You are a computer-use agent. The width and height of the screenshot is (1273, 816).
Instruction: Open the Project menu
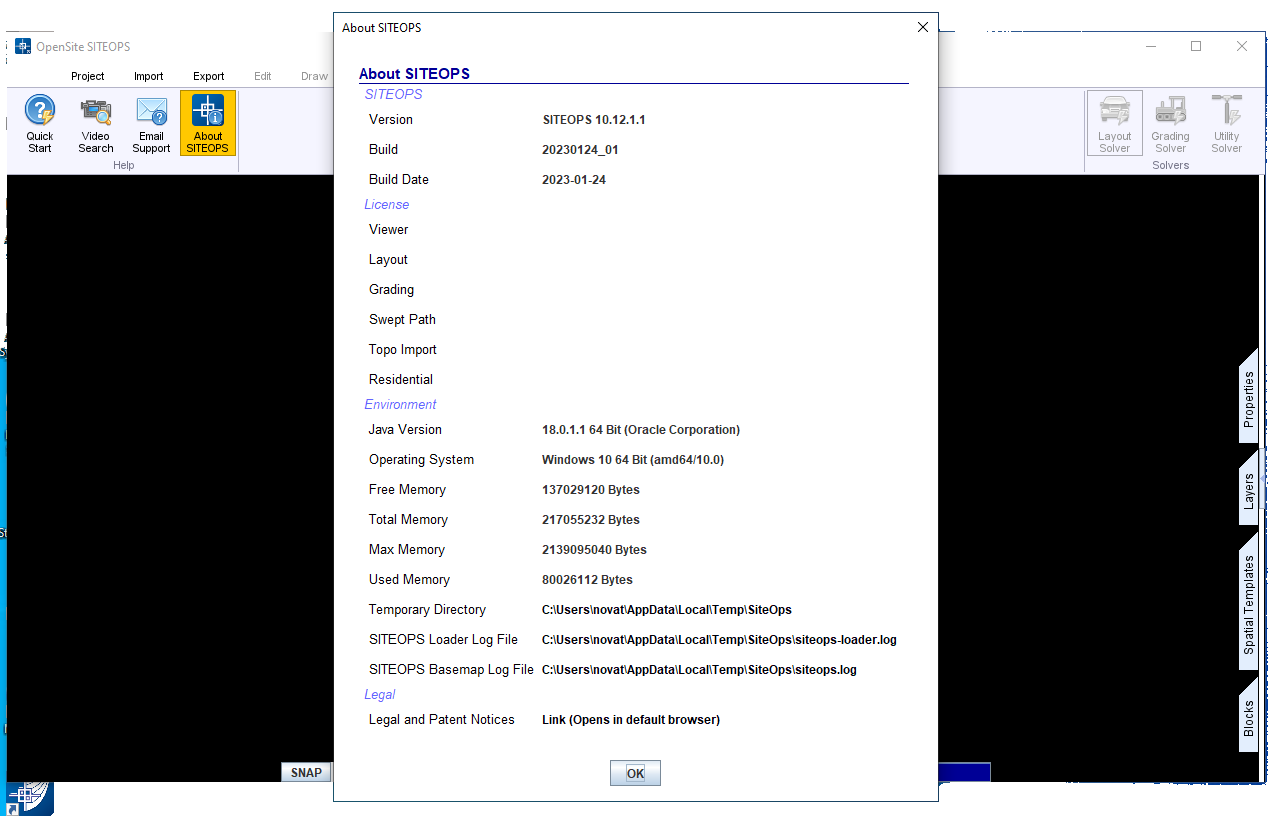88,76
